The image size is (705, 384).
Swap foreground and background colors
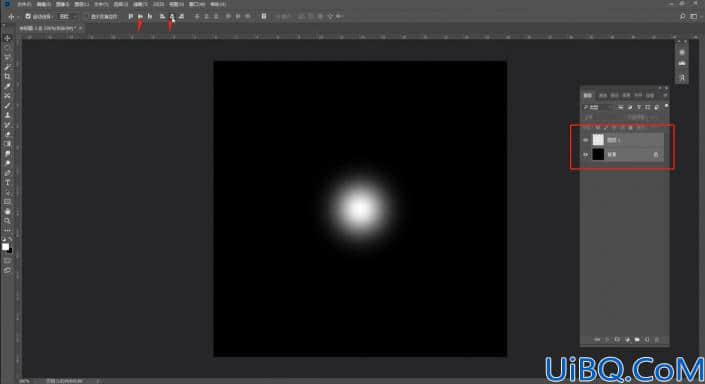[x=11, y=239]
